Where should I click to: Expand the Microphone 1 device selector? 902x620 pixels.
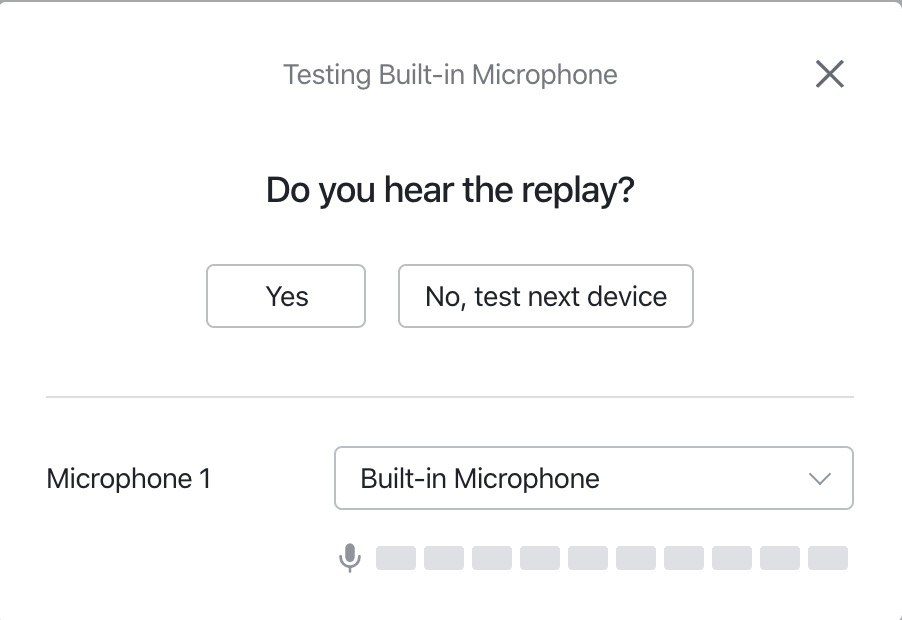click(x=594, y=478)
